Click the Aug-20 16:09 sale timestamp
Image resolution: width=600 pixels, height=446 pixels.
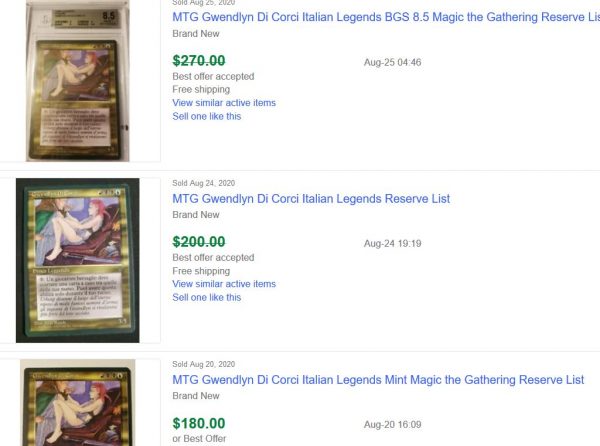click(x=393, y=424)
